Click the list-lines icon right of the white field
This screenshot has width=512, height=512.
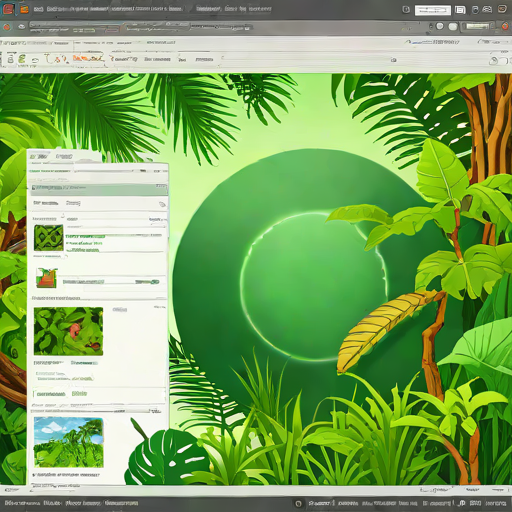(x=460, y=10)
